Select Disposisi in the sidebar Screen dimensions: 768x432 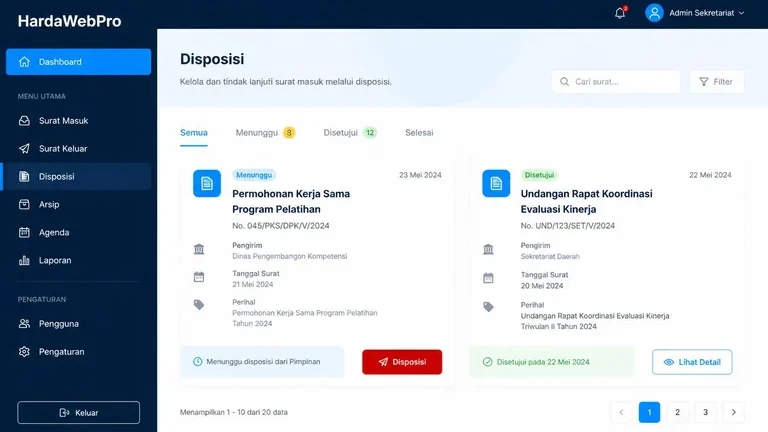tap(78, 176)
